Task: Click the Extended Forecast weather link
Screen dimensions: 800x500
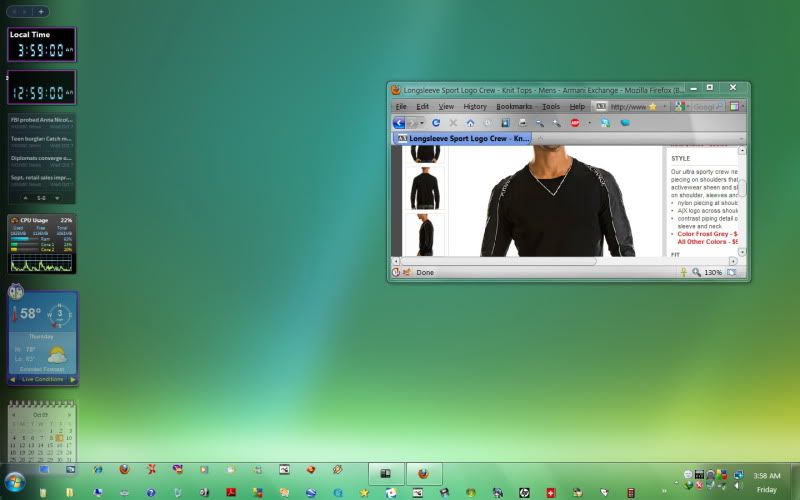Action: [42, 369]
